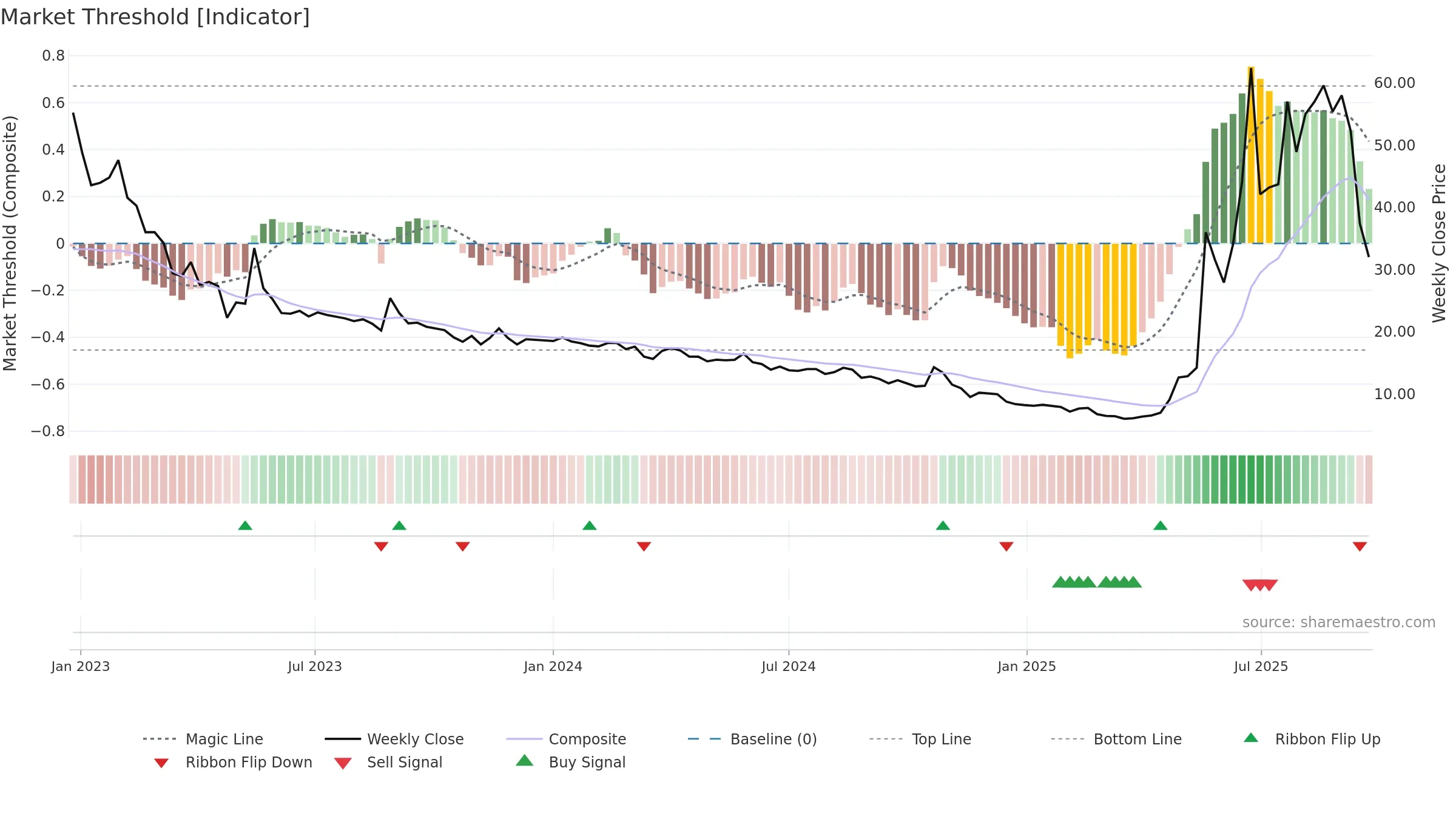The height and width of the screenshot is (819, 1456).
Task: Click the first Sell Signal triangle before Jul 2025
Action: (x=1251, y=585)
